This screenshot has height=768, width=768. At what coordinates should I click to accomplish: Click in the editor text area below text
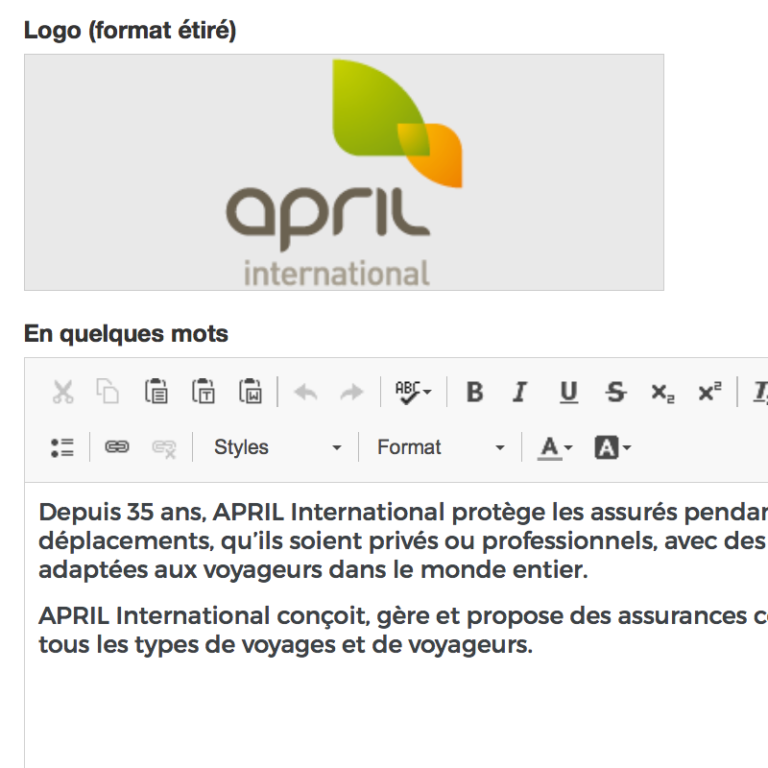point(396,710)
